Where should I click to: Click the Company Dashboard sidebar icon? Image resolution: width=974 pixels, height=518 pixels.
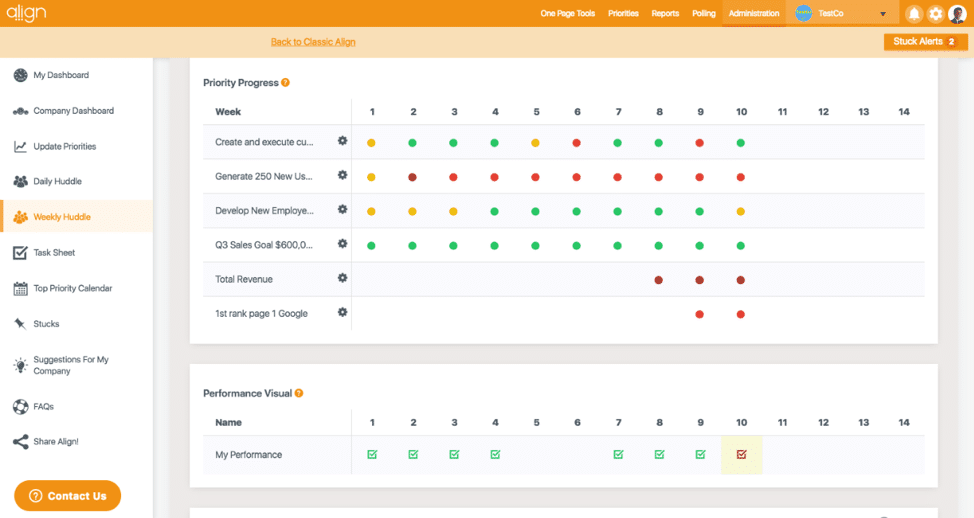[x=20, y=111]
